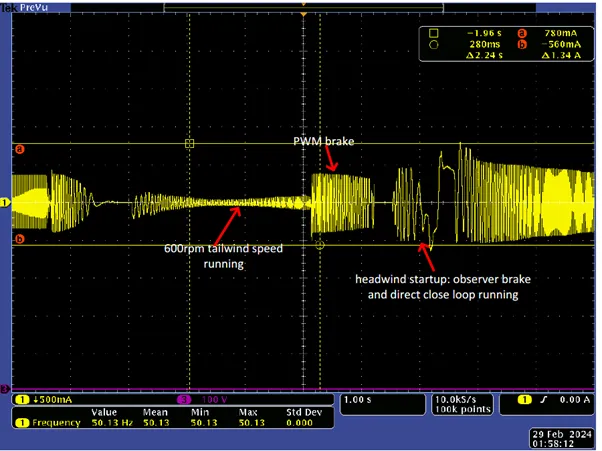Click the date and time display
Viewport: 602px width, 451px height.
click(562, 439)
